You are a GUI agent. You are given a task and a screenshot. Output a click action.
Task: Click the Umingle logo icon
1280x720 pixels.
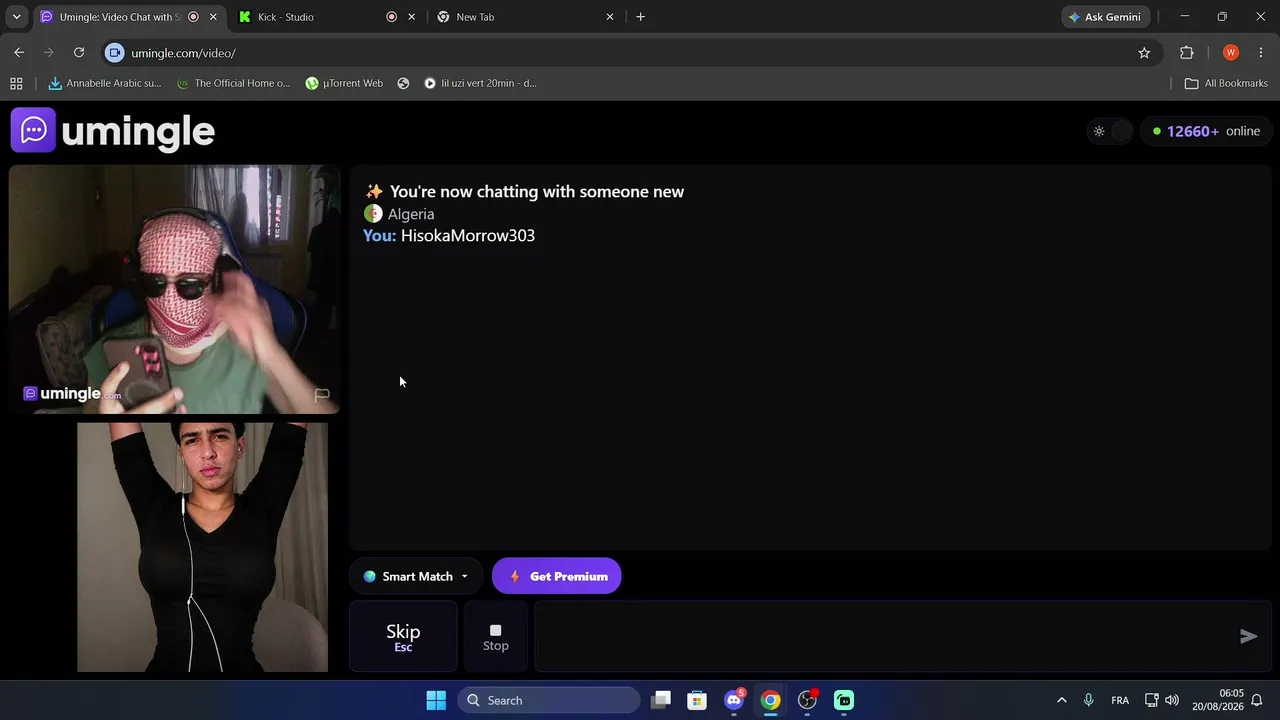click(33, 130)
